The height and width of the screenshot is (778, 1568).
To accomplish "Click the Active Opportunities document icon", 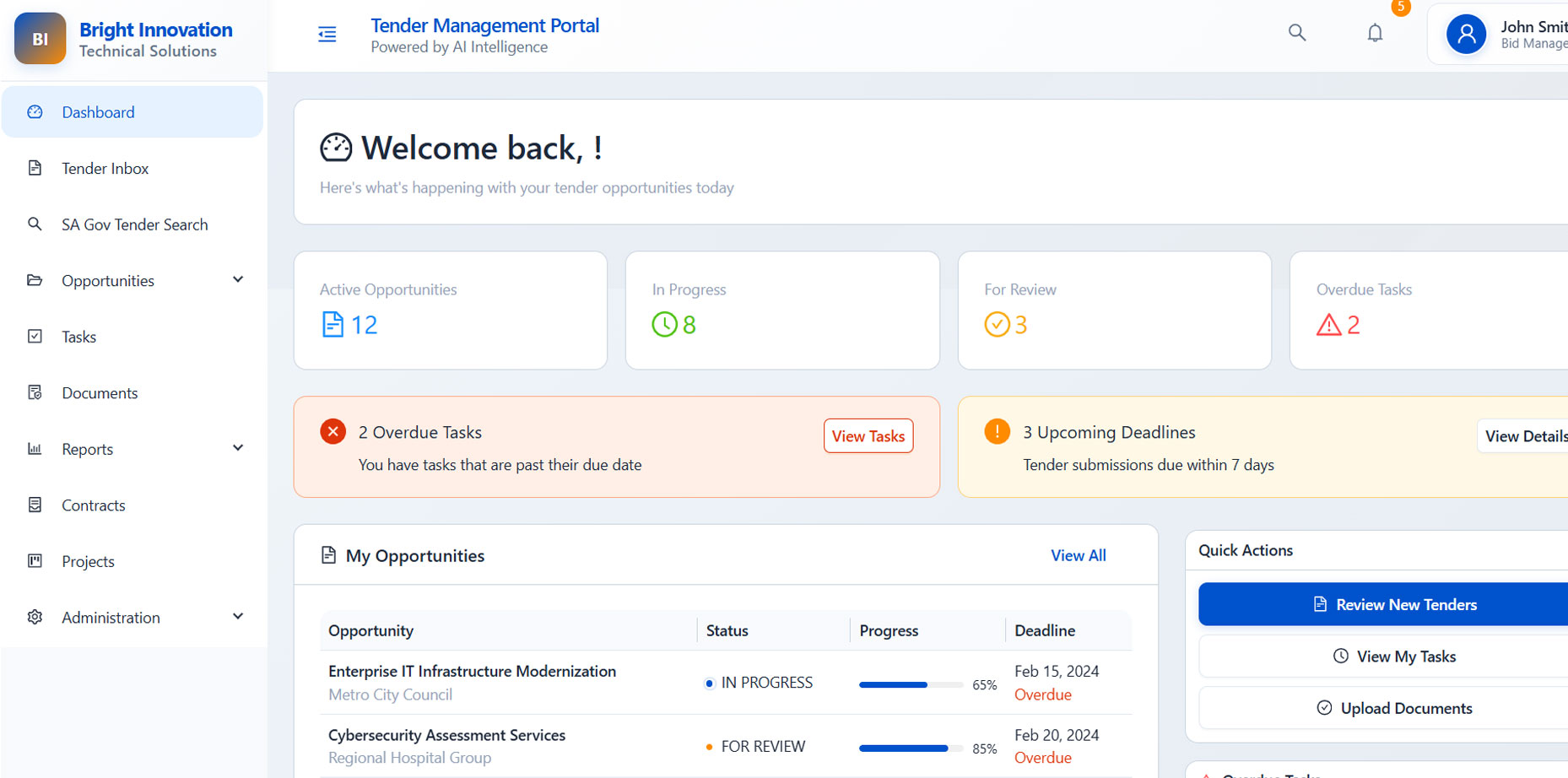I will (x=333, y=325).
